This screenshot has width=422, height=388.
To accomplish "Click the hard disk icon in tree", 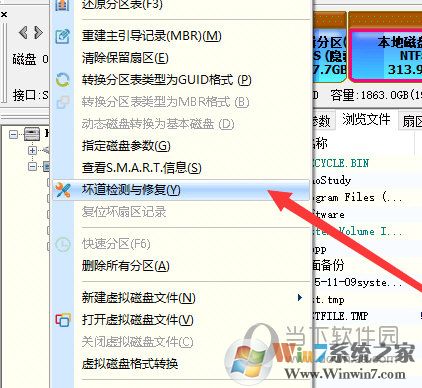I will (x=32, y=134).
